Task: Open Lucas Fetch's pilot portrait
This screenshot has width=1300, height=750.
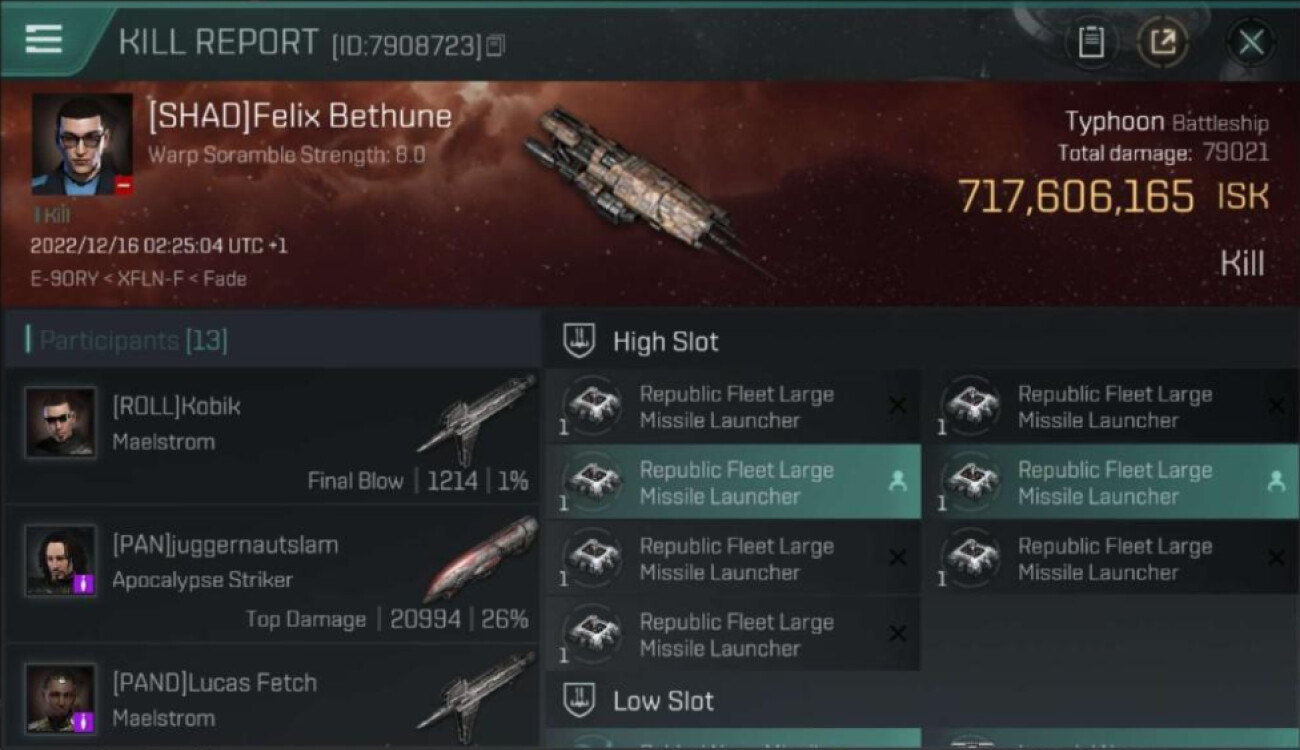Action: [61, 698]
